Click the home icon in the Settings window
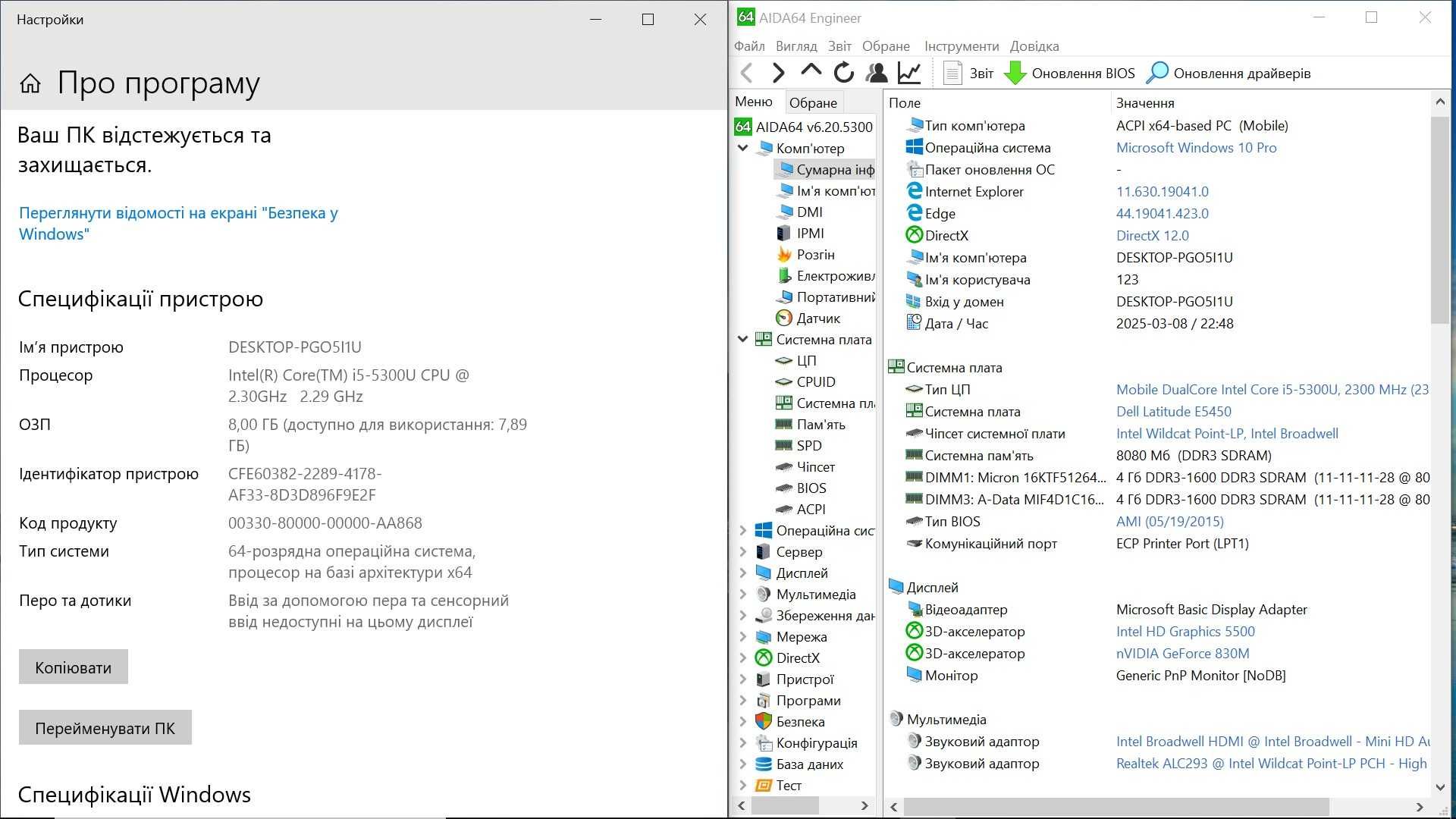 30,83
